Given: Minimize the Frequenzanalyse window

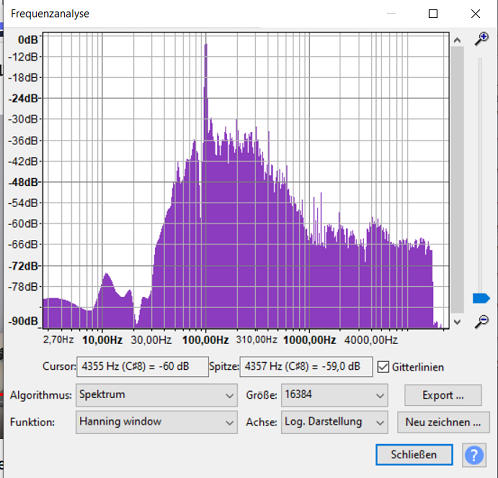Looking at the screenshot, I should (x=391, y=14).
